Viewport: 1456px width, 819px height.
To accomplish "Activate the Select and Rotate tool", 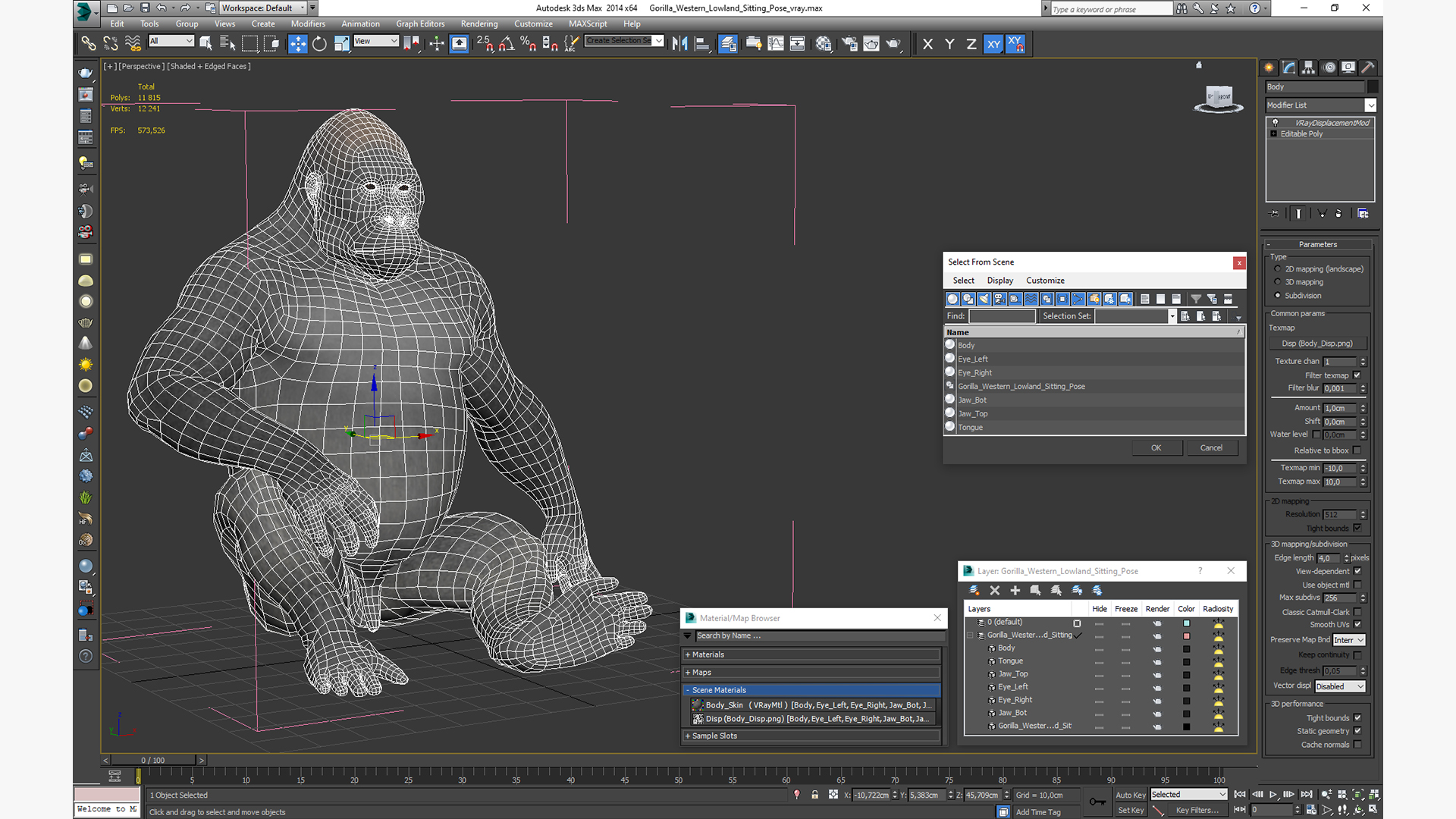I will coord(319,44).
